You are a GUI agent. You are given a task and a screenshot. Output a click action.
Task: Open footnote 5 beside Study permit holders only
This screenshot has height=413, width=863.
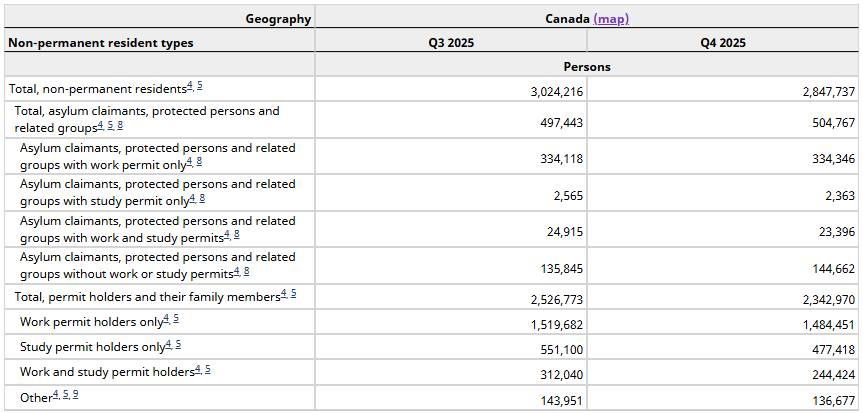pyautogui.click(x=178, y=345)
